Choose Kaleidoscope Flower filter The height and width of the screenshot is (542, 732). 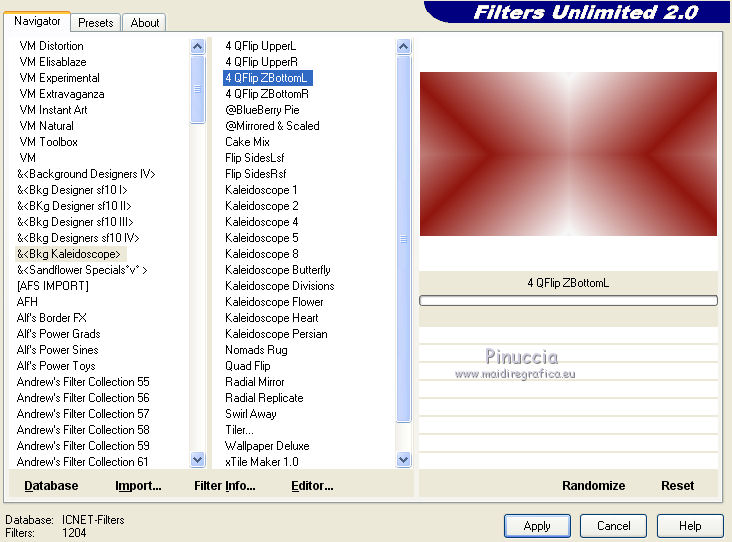click(274, 302)
